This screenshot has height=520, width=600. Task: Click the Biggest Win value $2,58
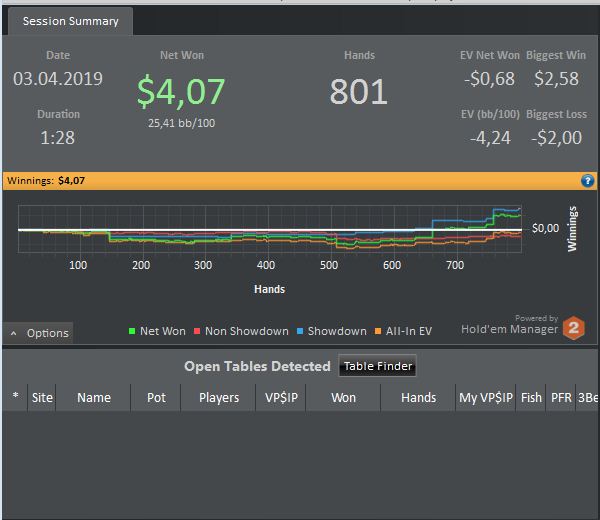point(556,79)
